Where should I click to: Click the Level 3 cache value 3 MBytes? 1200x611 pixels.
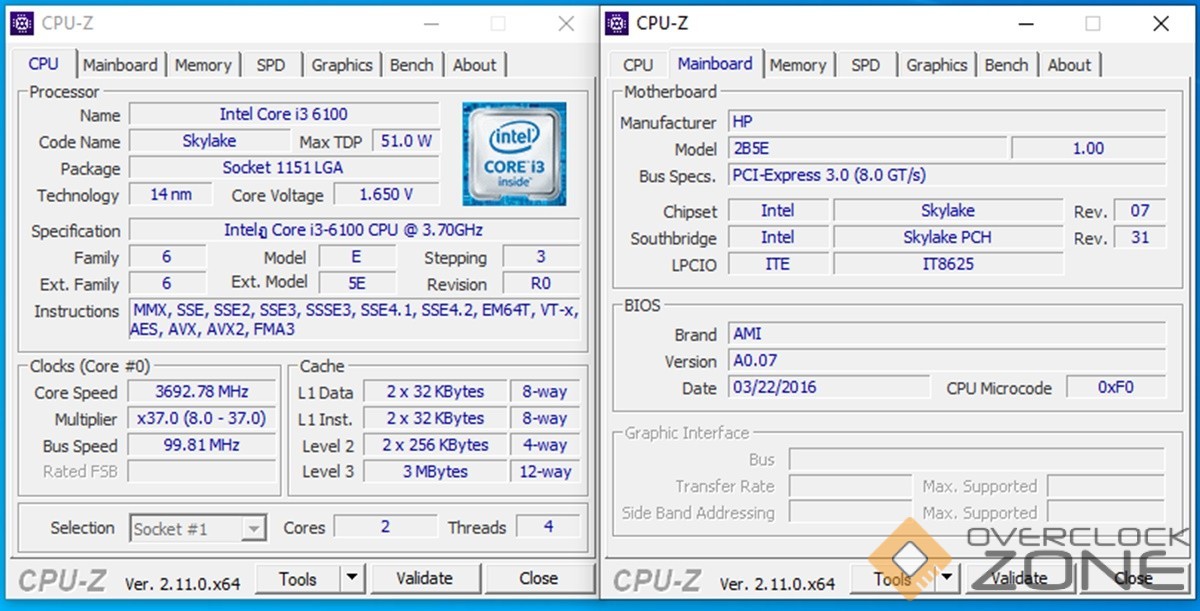(435, 471)
